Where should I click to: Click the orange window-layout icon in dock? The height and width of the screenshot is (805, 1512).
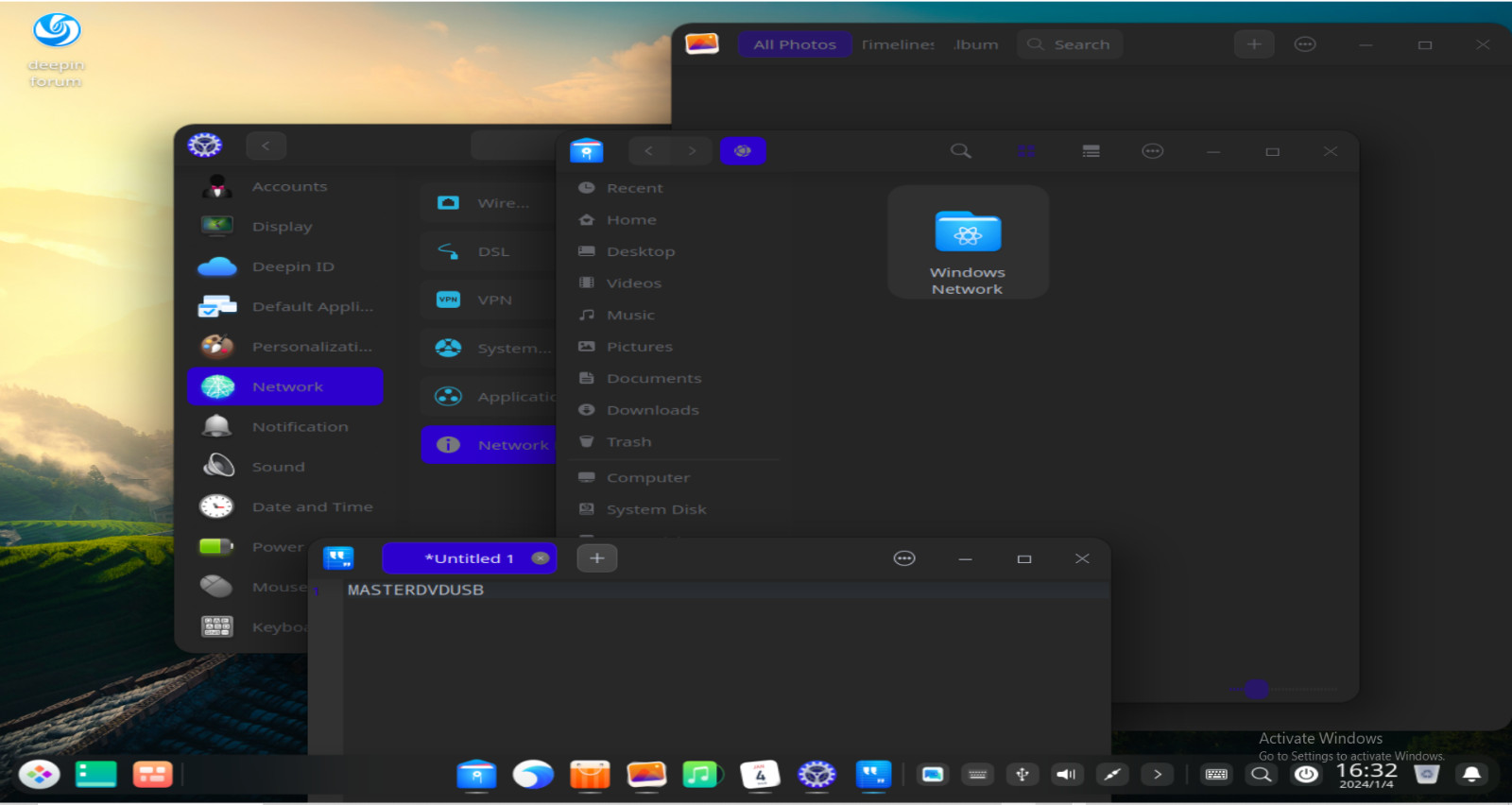[152, 775]
